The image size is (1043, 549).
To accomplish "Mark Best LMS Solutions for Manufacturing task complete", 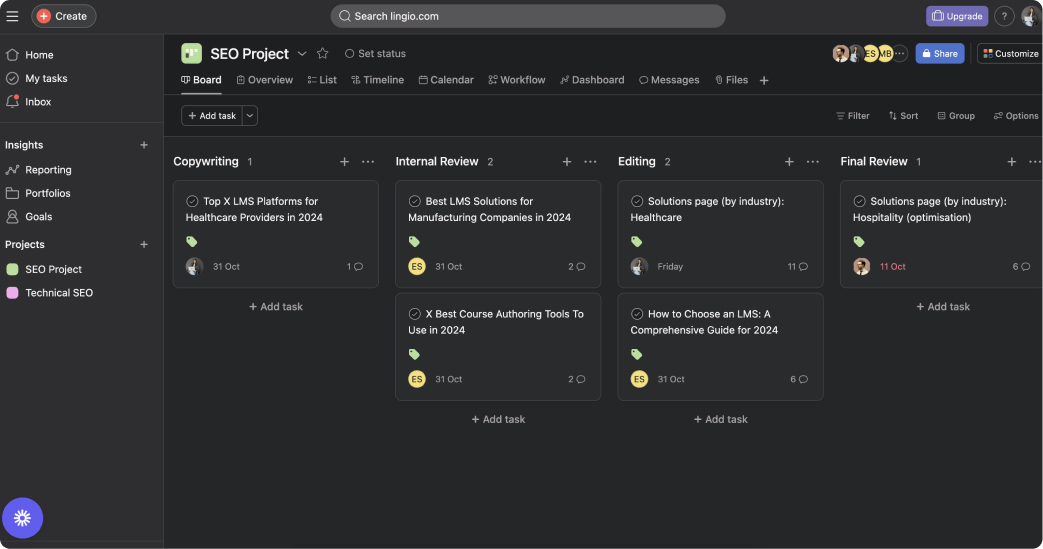I will coord(414,201).
